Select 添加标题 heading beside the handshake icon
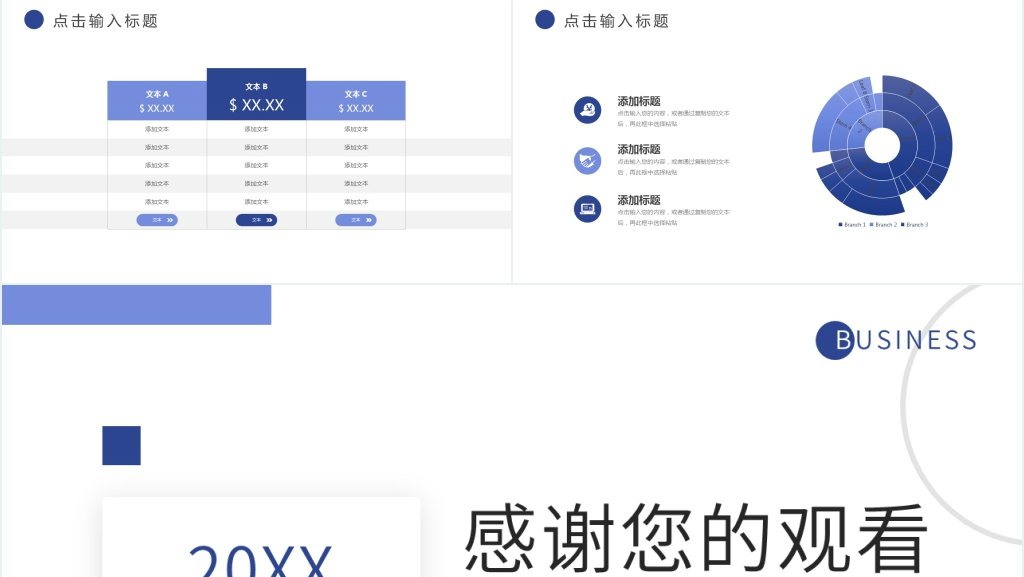Screen dimensions: 1024x577 coord(639,149)
